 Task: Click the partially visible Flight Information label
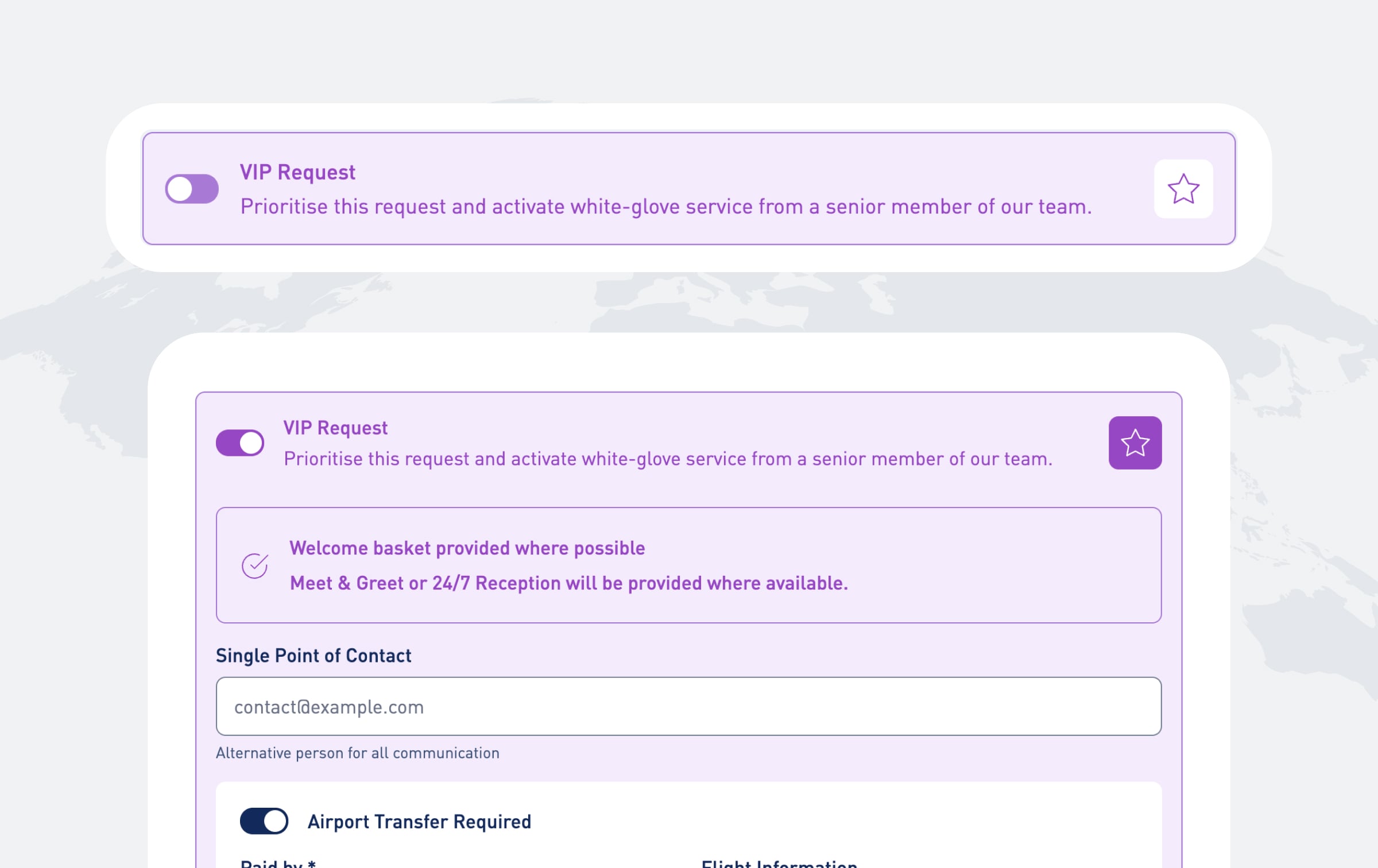pyautogui.click(x=779, y=863)
